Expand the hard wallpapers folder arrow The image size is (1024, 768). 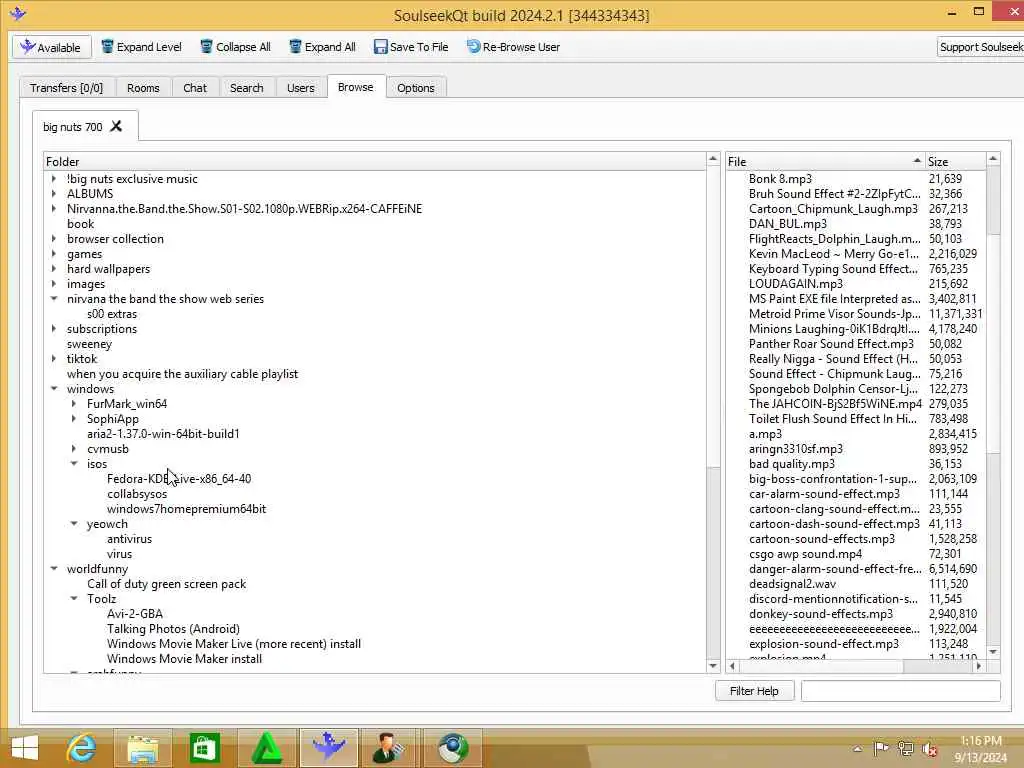(x=54, y=269)
